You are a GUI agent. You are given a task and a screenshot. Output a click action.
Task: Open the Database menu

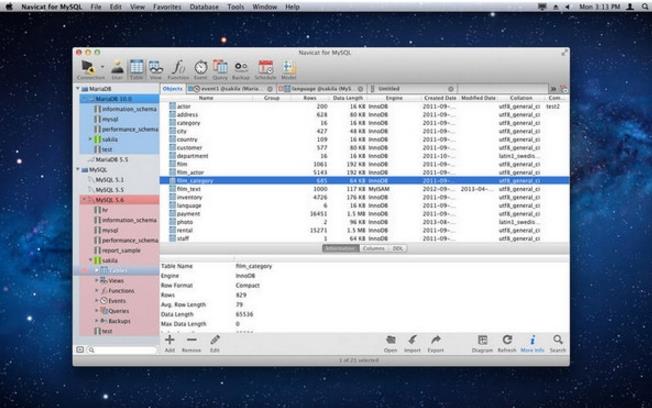coord(204,7)
